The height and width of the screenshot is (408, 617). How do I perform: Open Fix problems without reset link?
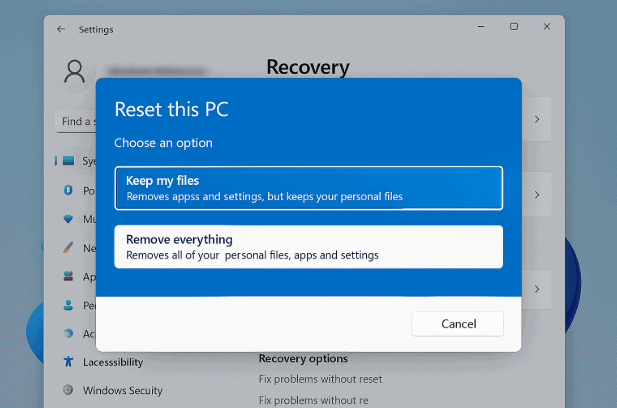(x=320, y=379)
